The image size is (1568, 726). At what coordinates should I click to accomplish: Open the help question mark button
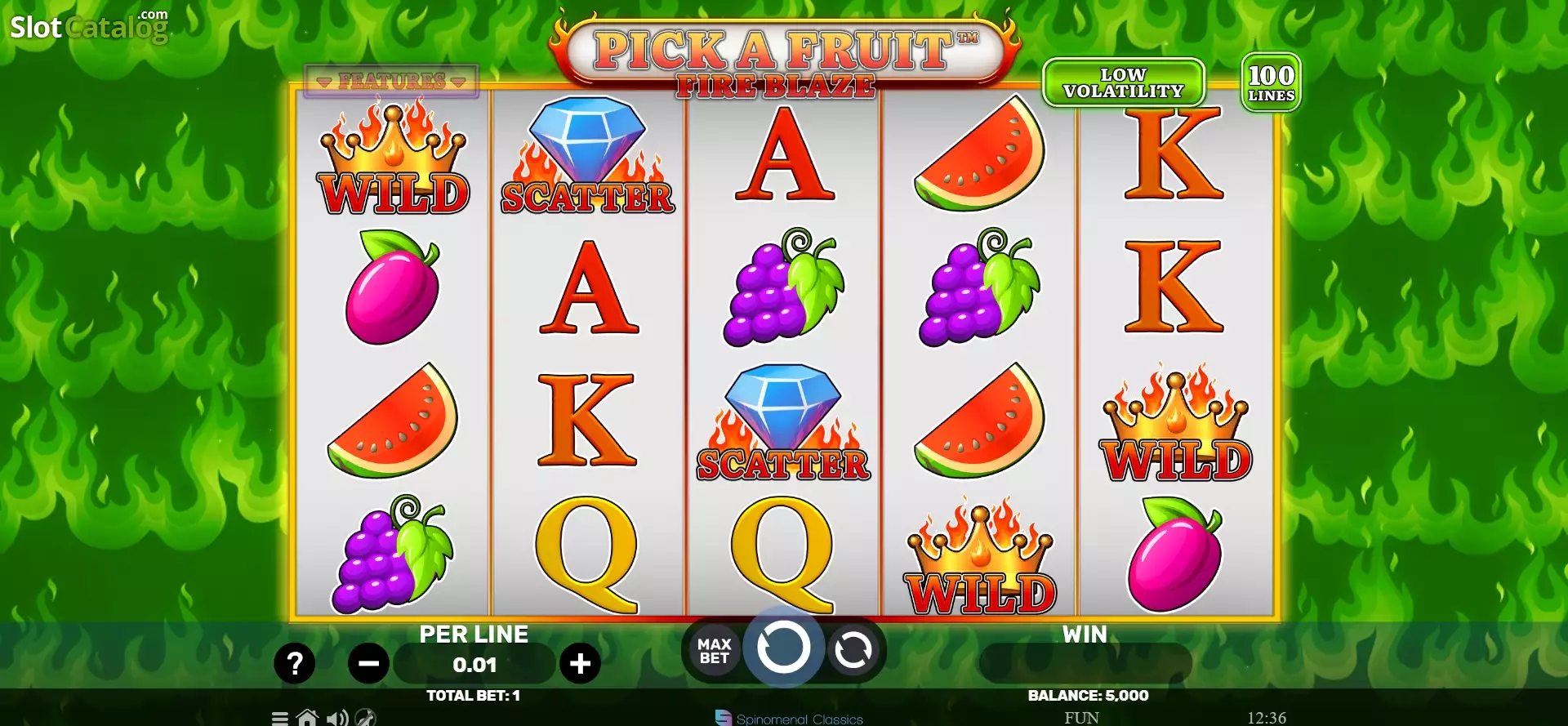tap(295, 663)
